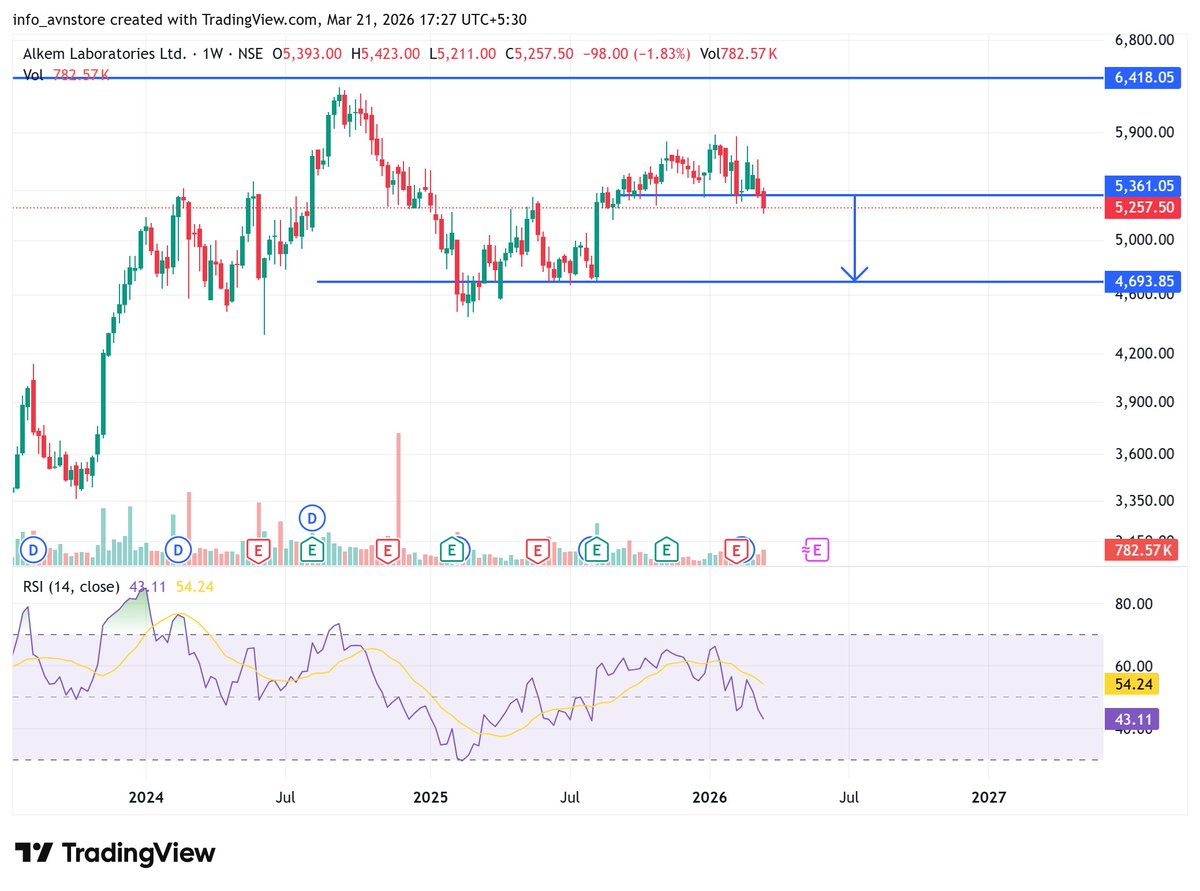
Task: Click the low value L5,211.00
Action: (x=462, y=53)
